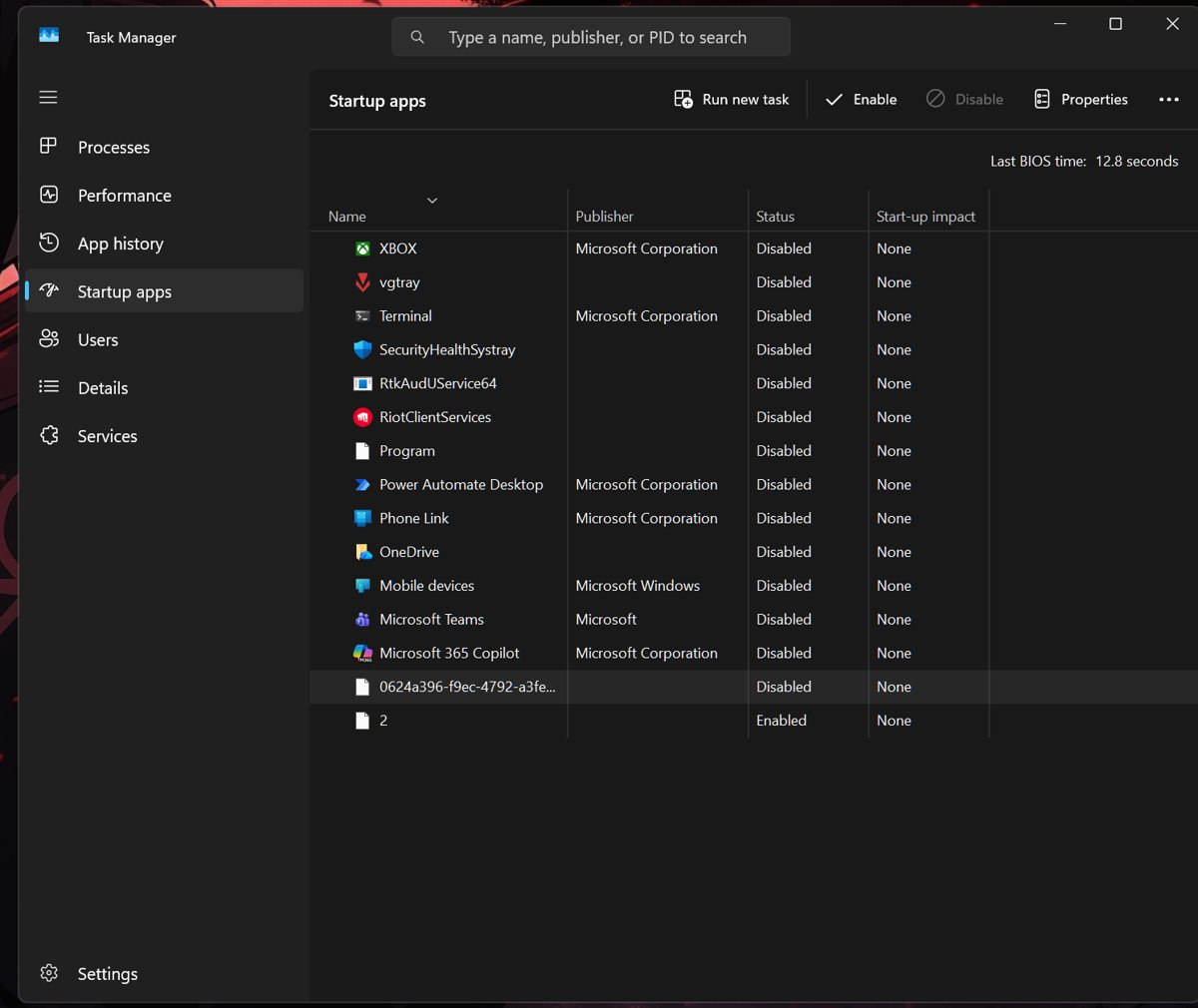Click the Microsoft publisher of Microsoft Teams
The height and width of the screenshot is (1008, 1198).
tap(605, 620)
